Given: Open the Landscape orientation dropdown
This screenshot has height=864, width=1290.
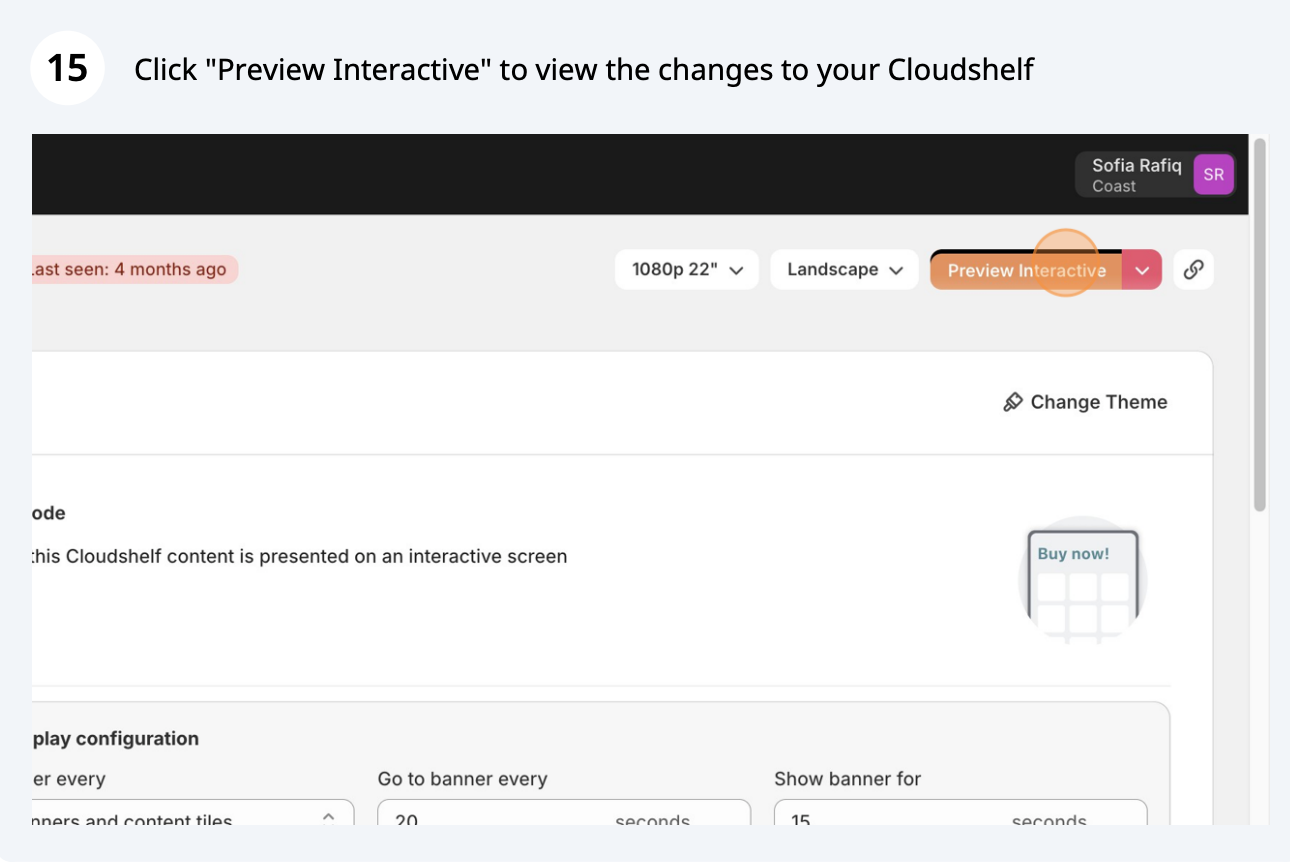Looking at the screenshot, I should coord(844,270).
